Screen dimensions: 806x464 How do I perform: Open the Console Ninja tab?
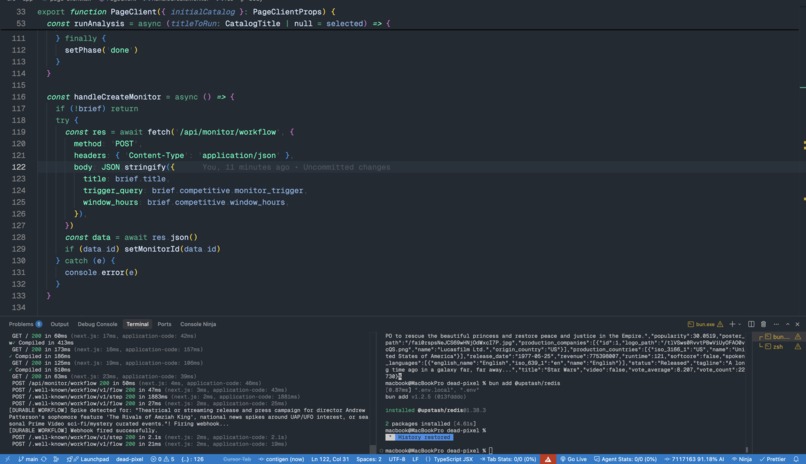(x=198, y=324)
